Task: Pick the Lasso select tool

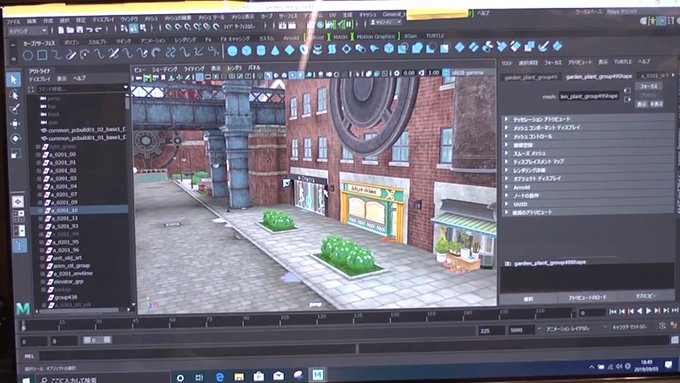Action: pos(14,95)
